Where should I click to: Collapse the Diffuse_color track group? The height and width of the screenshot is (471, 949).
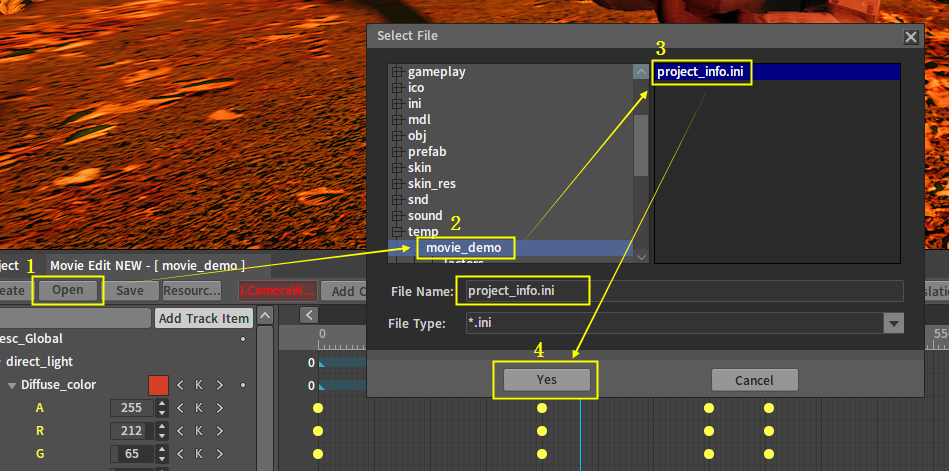tap(12, 385)
